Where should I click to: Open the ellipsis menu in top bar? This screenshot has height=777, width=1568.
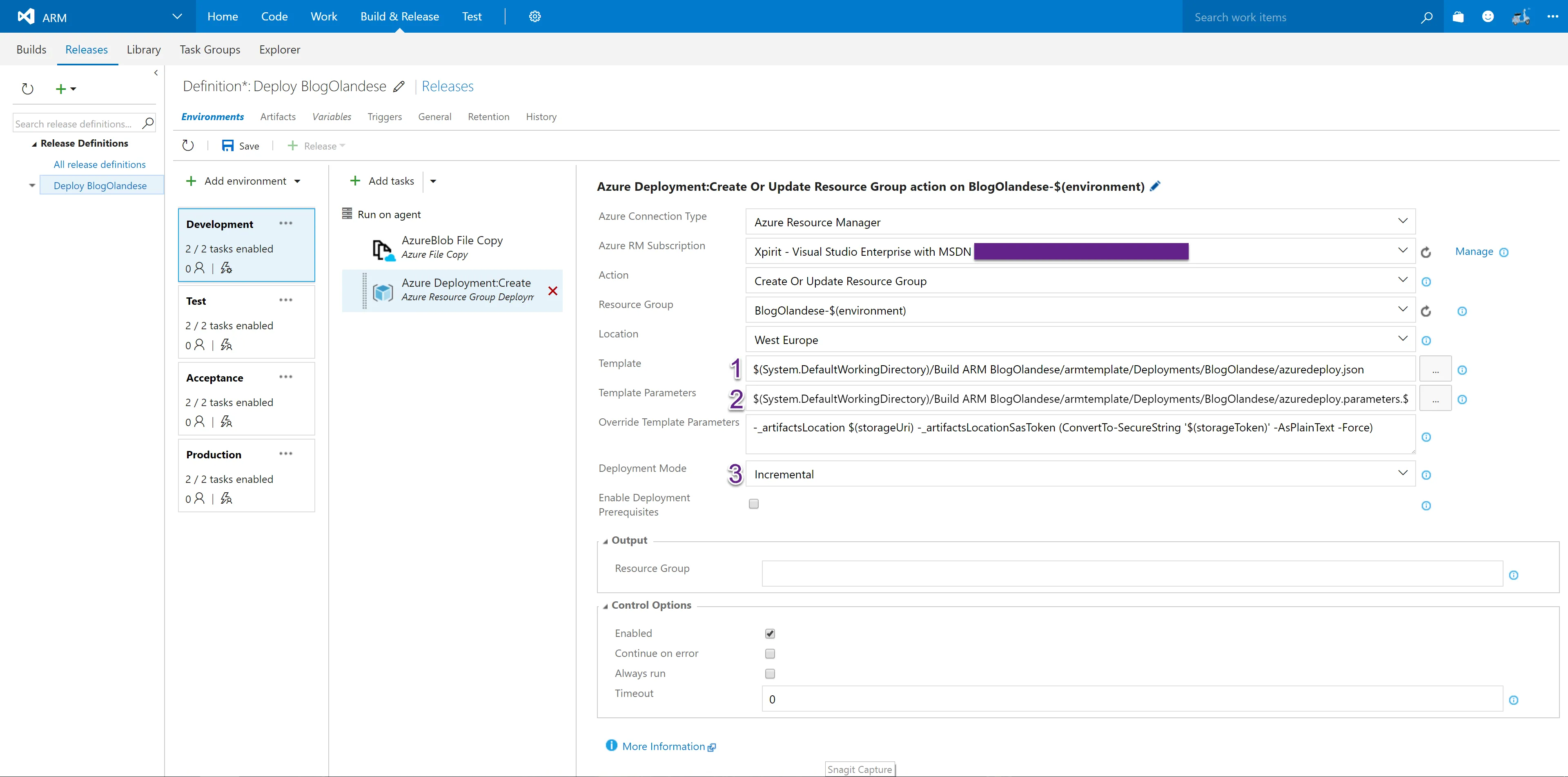[1553, 16]
